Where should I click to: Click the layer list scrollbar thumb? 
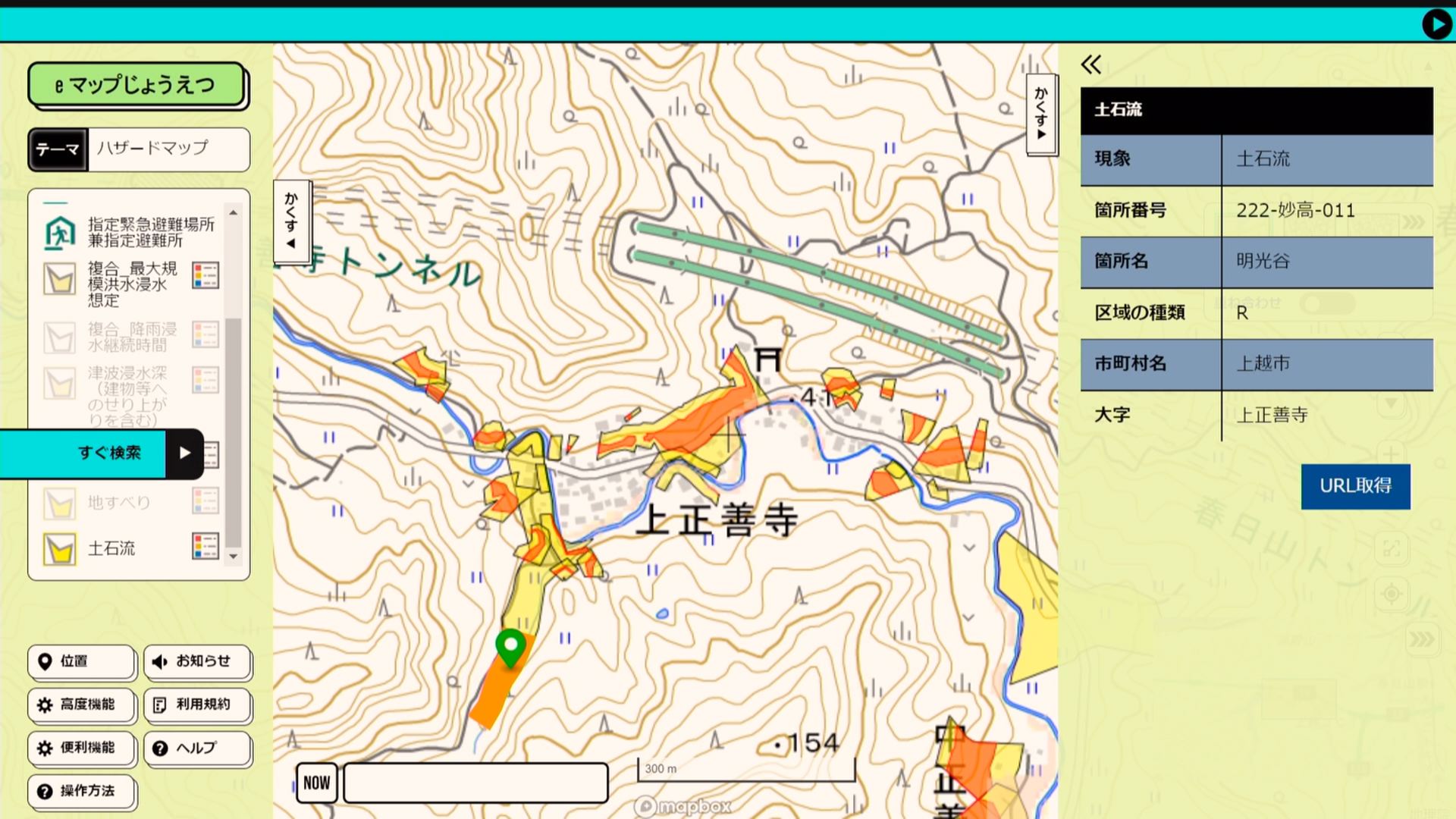[x=233, y=432]
